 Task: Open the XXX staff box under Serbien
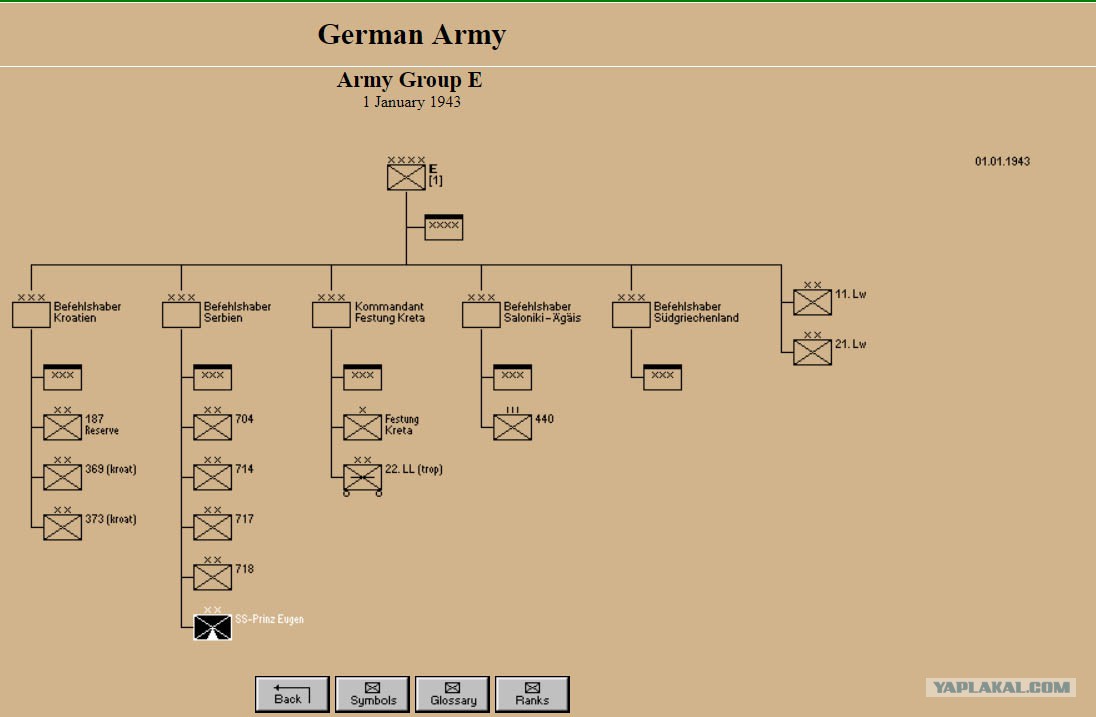click(x=212, y=377)
